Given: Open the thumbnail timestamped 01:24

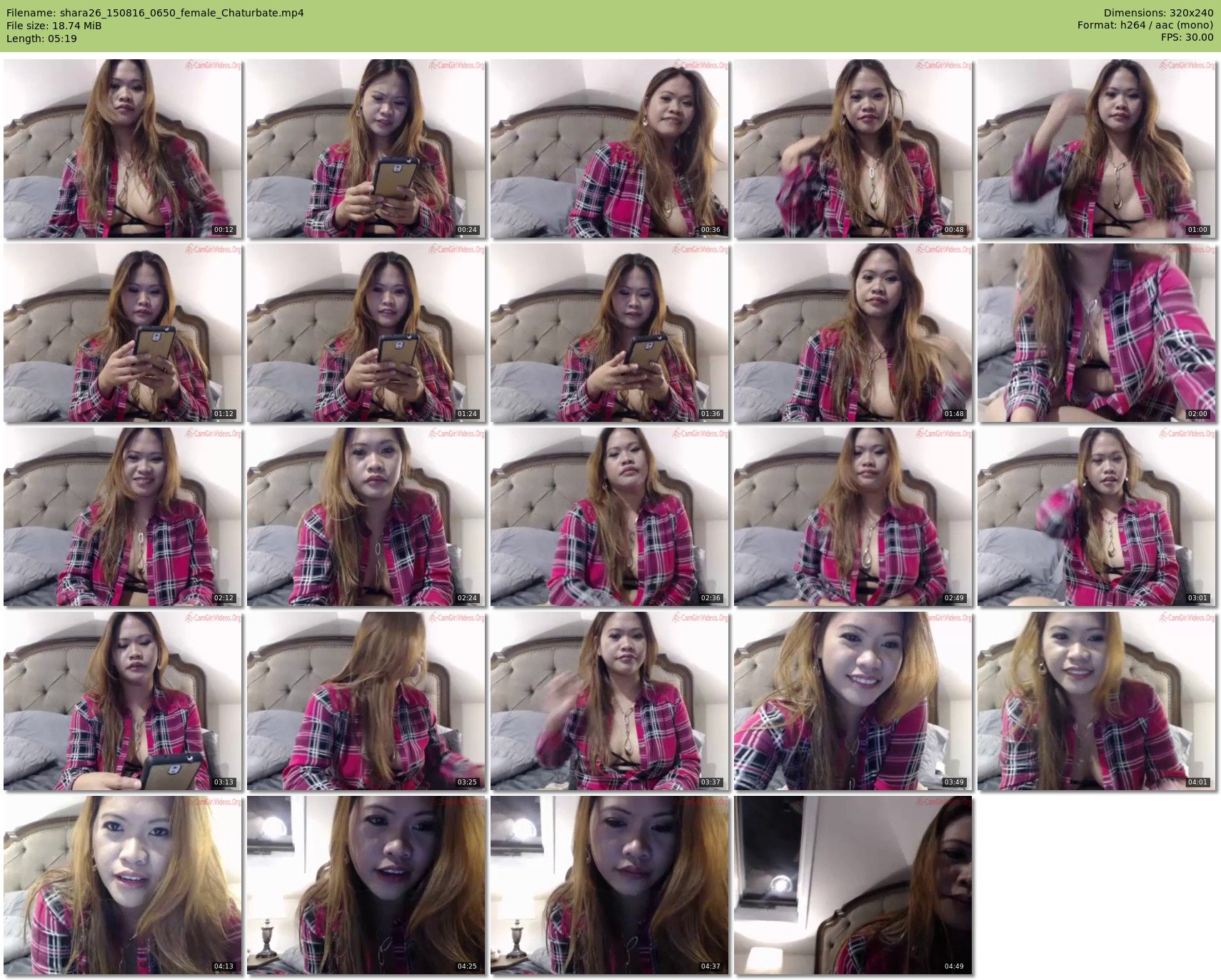Looking at the screenshot, I should point(366,333).
